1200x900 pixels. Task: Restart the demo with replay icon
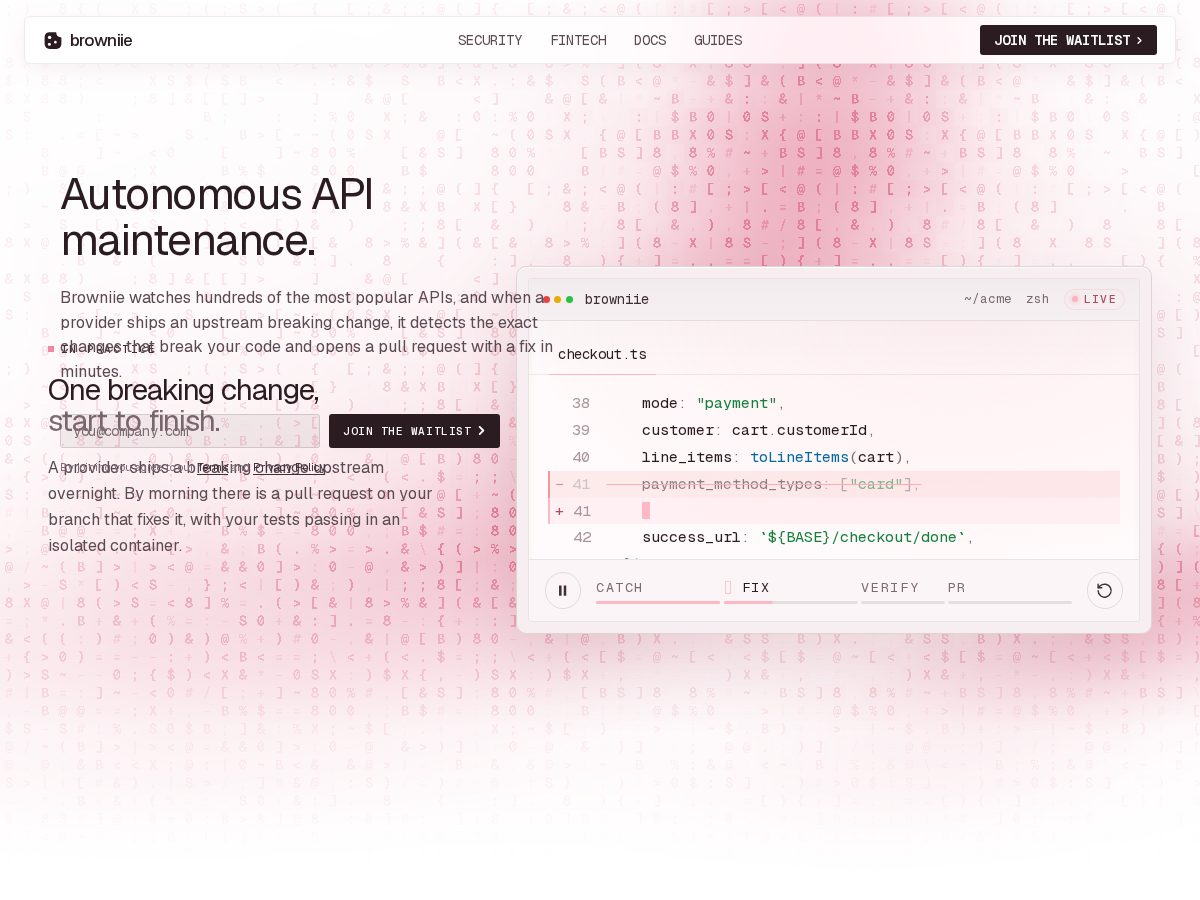[1105, 590]
